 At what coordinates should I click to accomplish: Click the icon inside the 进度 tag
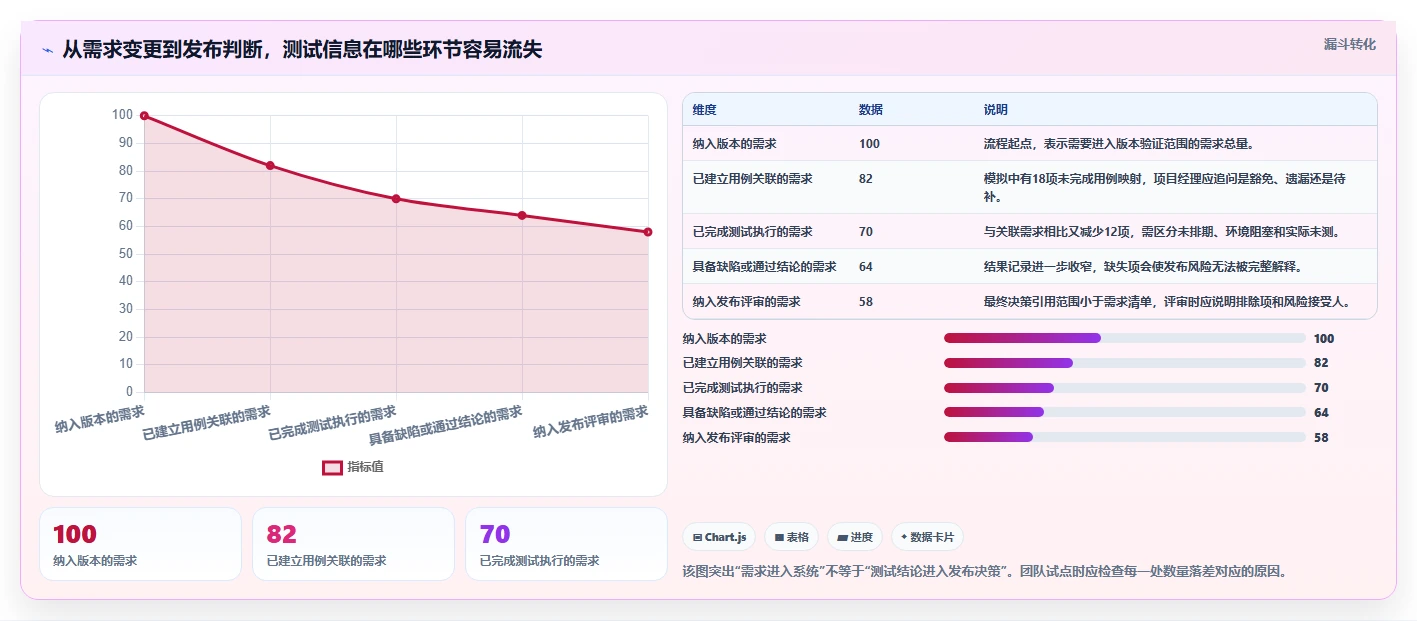point(843,538)
